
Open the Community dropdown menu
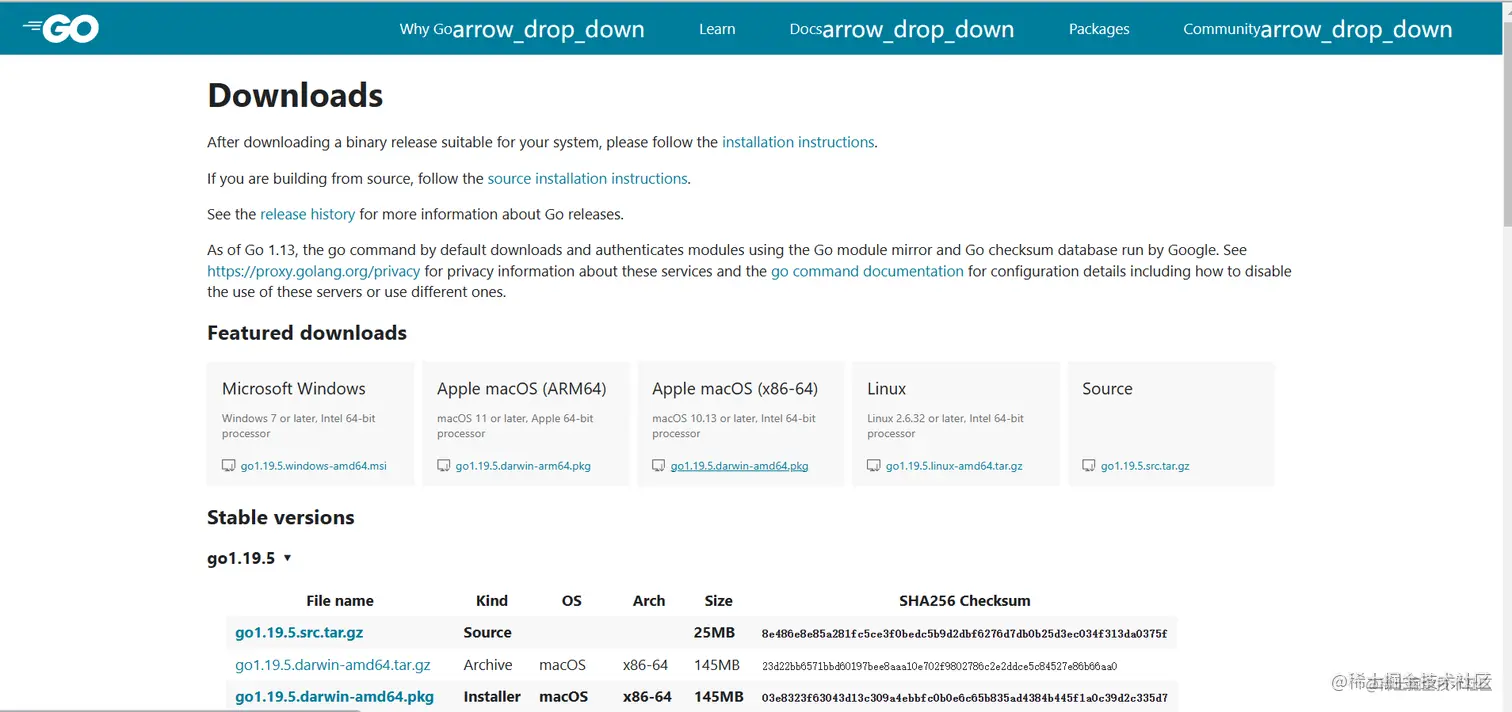pyautogui.click(x=1318, y=29)
